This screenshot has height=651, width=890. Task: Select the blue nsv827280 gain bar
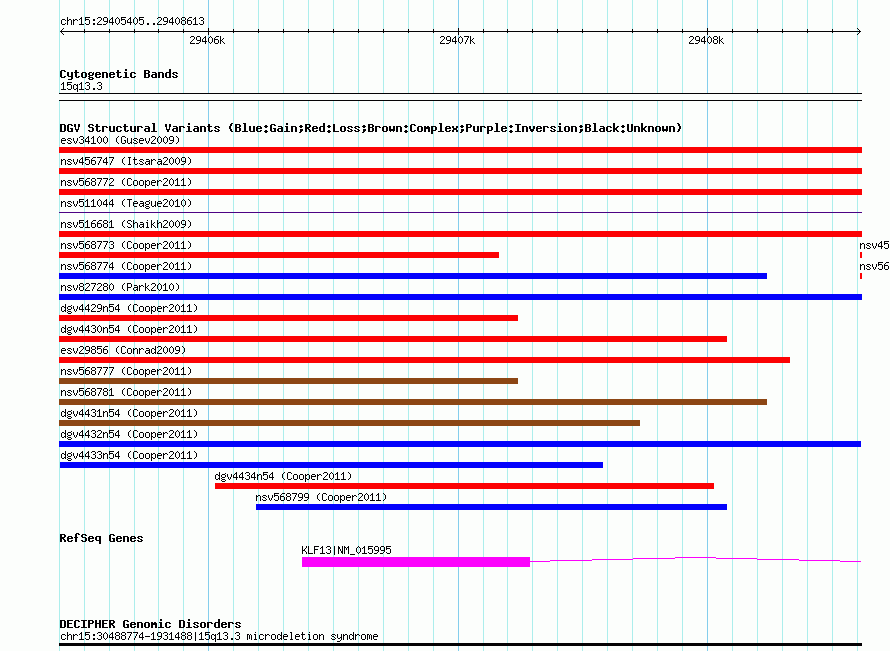click(460, 297)
